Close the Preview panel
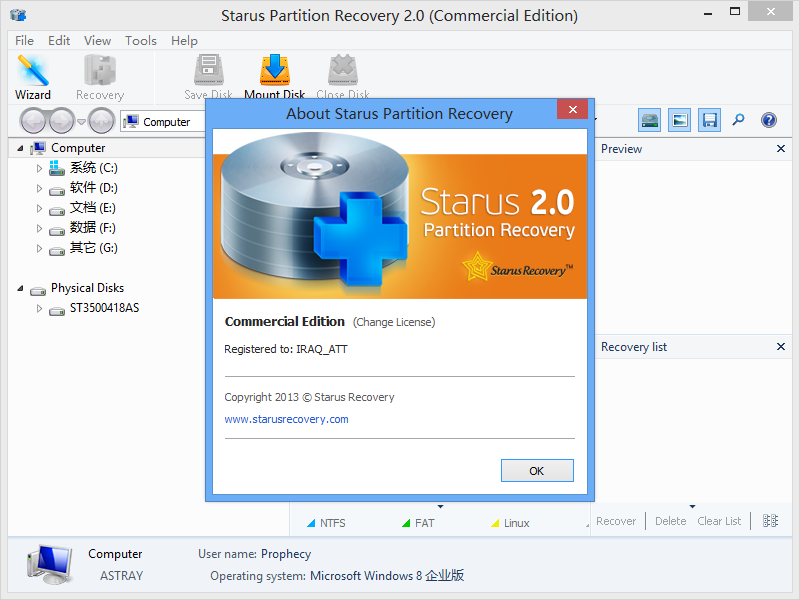The image size is (800, 600). (781, 148)
